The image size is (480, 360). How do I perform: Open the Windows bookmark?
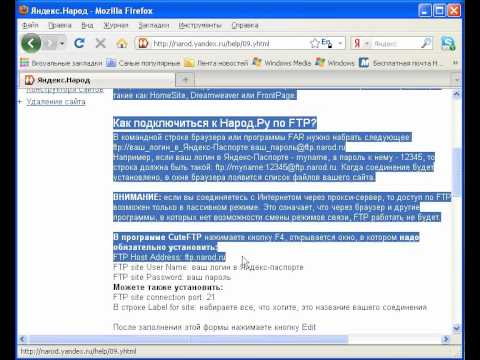click(335, 63)
